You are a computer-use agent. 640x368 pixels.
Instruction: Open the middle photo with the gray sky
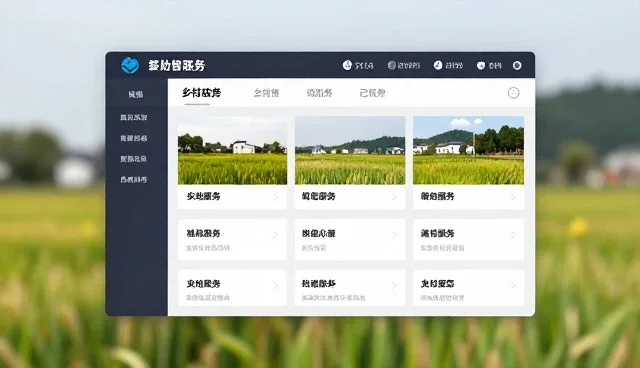[x=350, y=151]
